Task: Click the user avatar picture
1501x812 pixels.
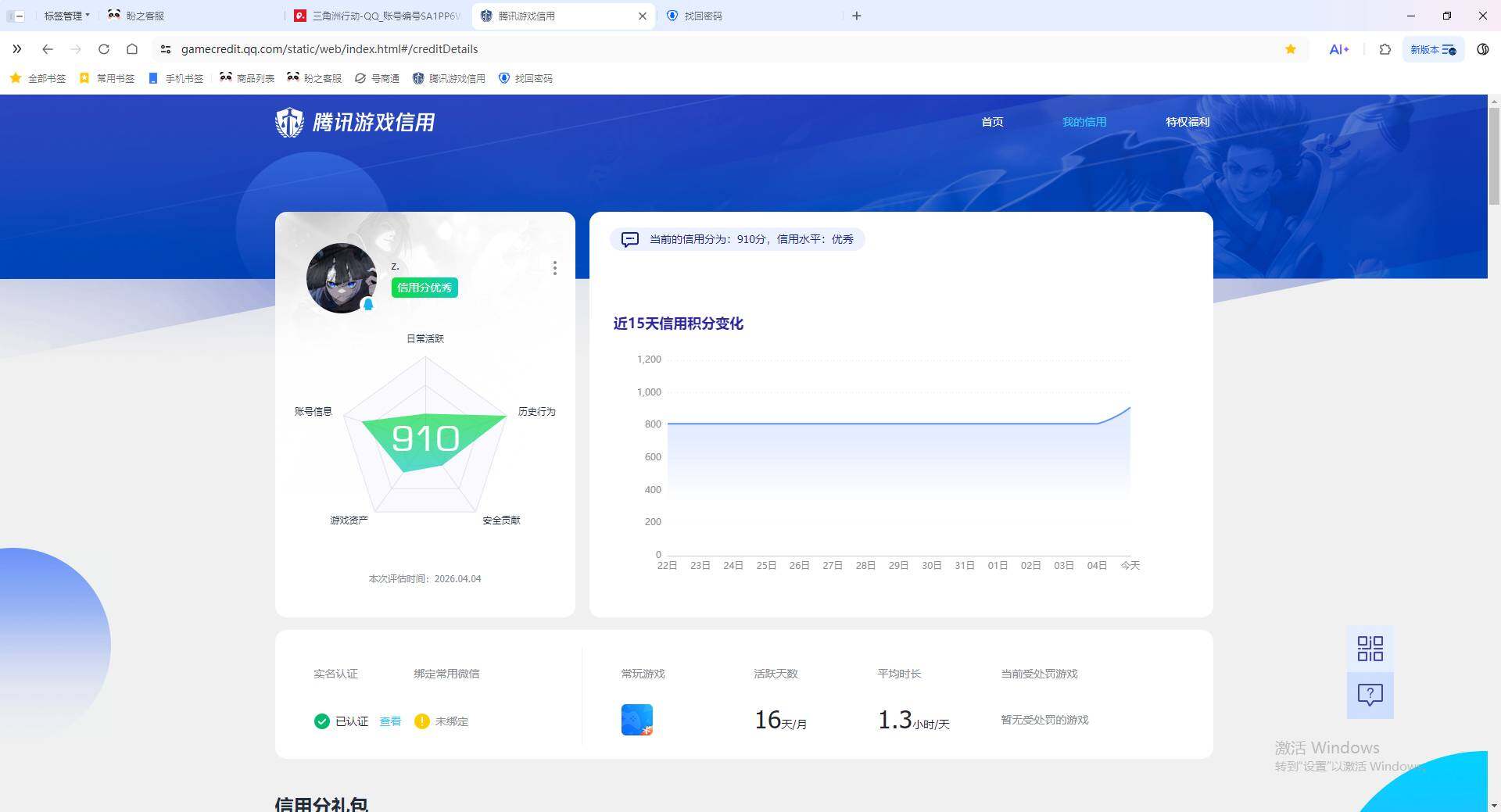Action: click(x=341, y=278)
